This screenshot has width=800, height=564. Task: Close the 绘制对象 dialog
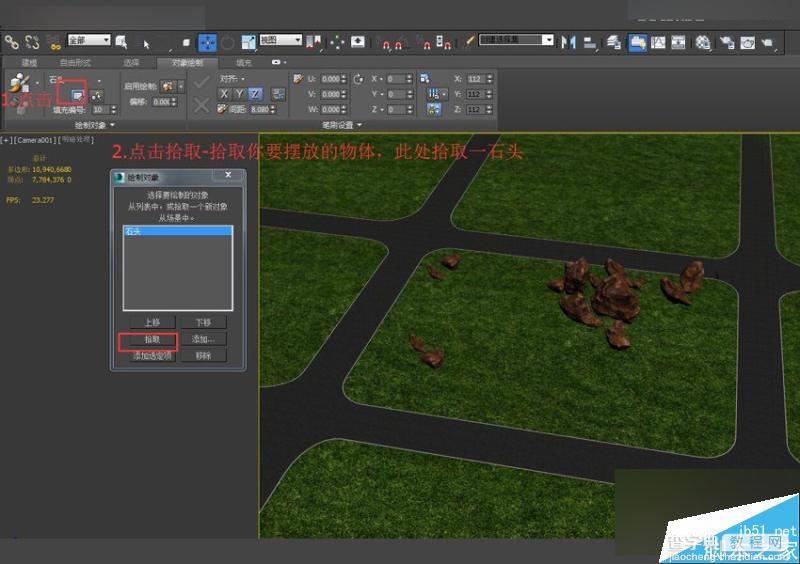click(228, 175)
